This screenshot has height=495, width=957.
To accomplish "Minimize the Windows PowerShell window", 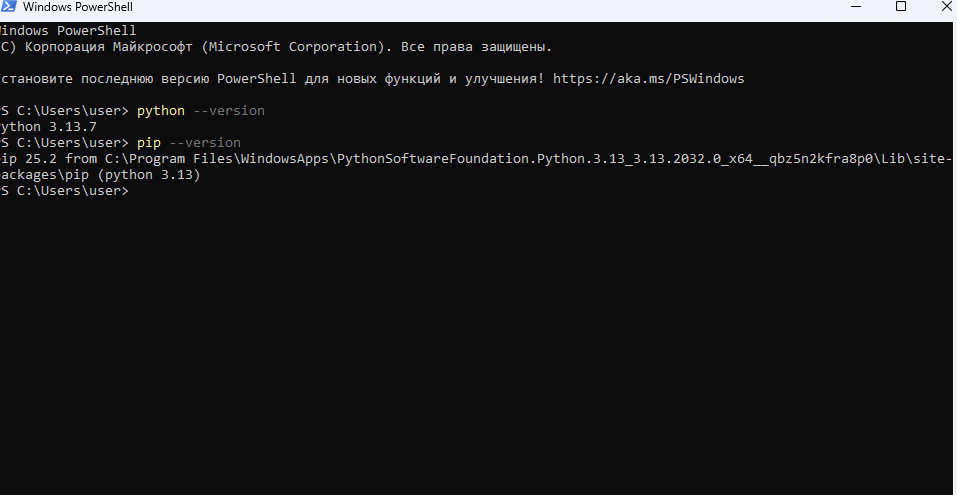I will click(856, 7).
